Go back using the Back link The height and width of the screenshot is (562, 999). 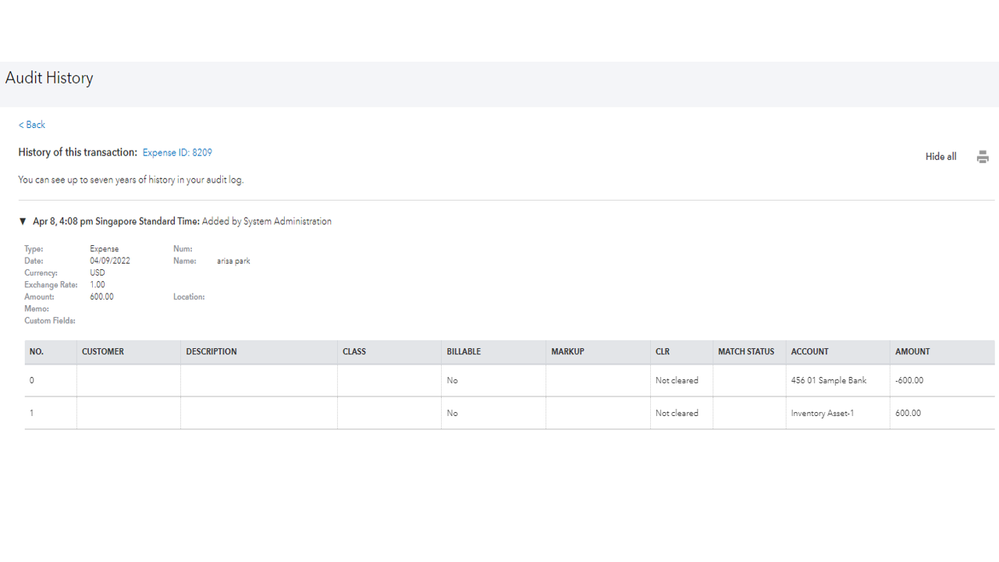click(32, 125)
